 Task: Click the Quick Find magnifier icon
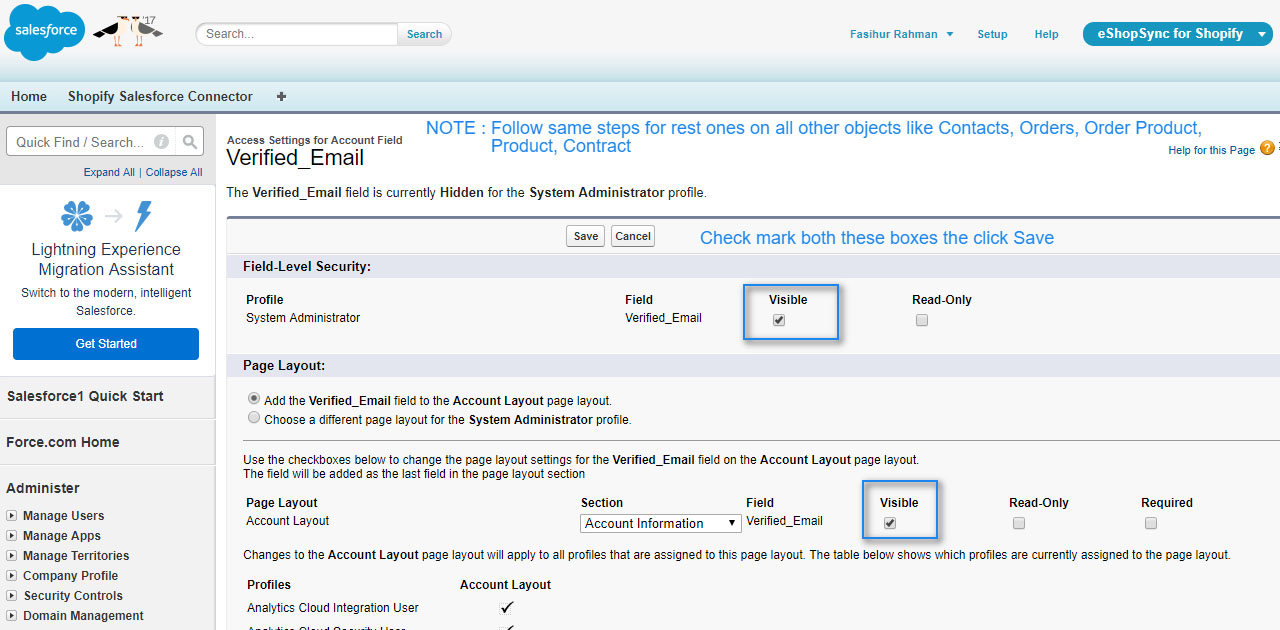coord(190,142)
